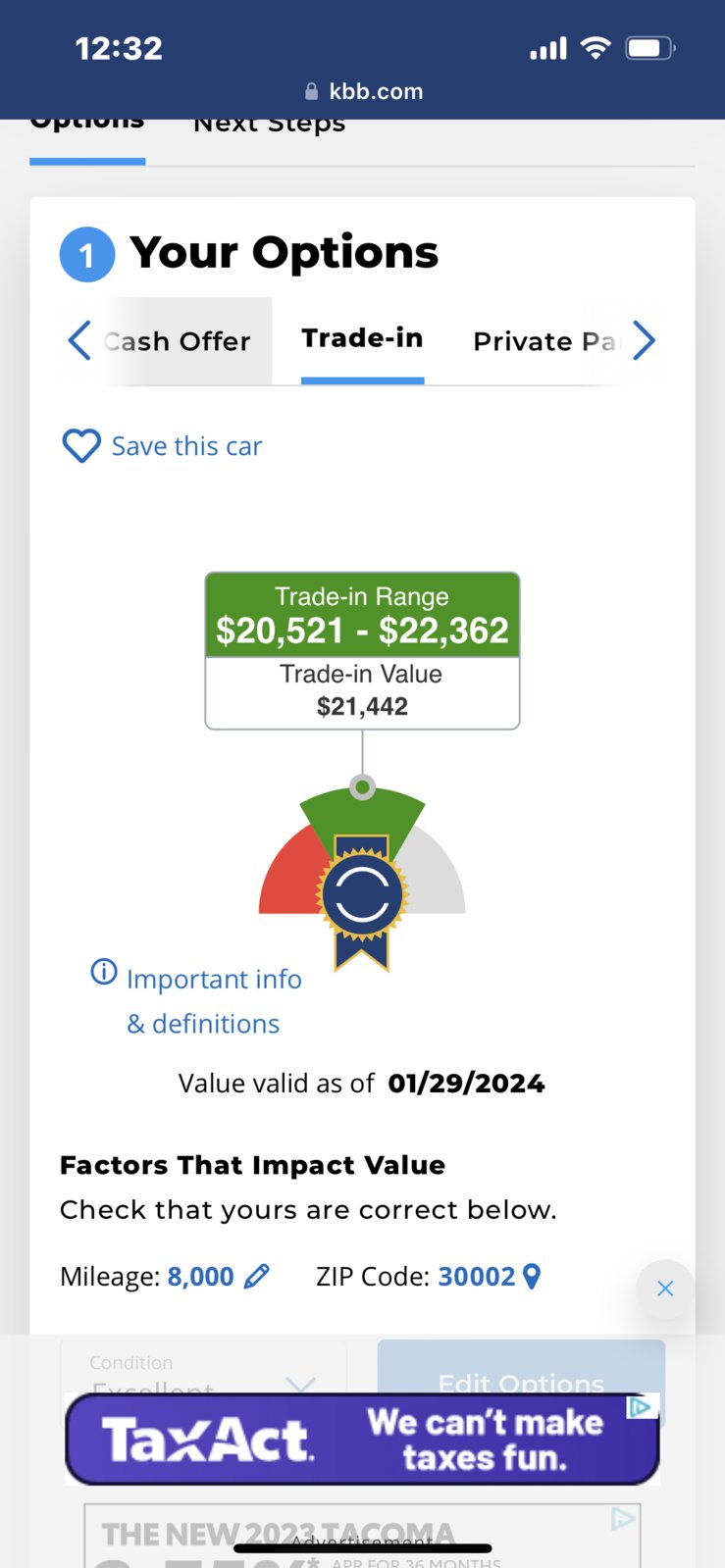Tap the AdChoices icon on Tacoma ad
This screenshot has width=725, height=1568.
click(623, 1519)
